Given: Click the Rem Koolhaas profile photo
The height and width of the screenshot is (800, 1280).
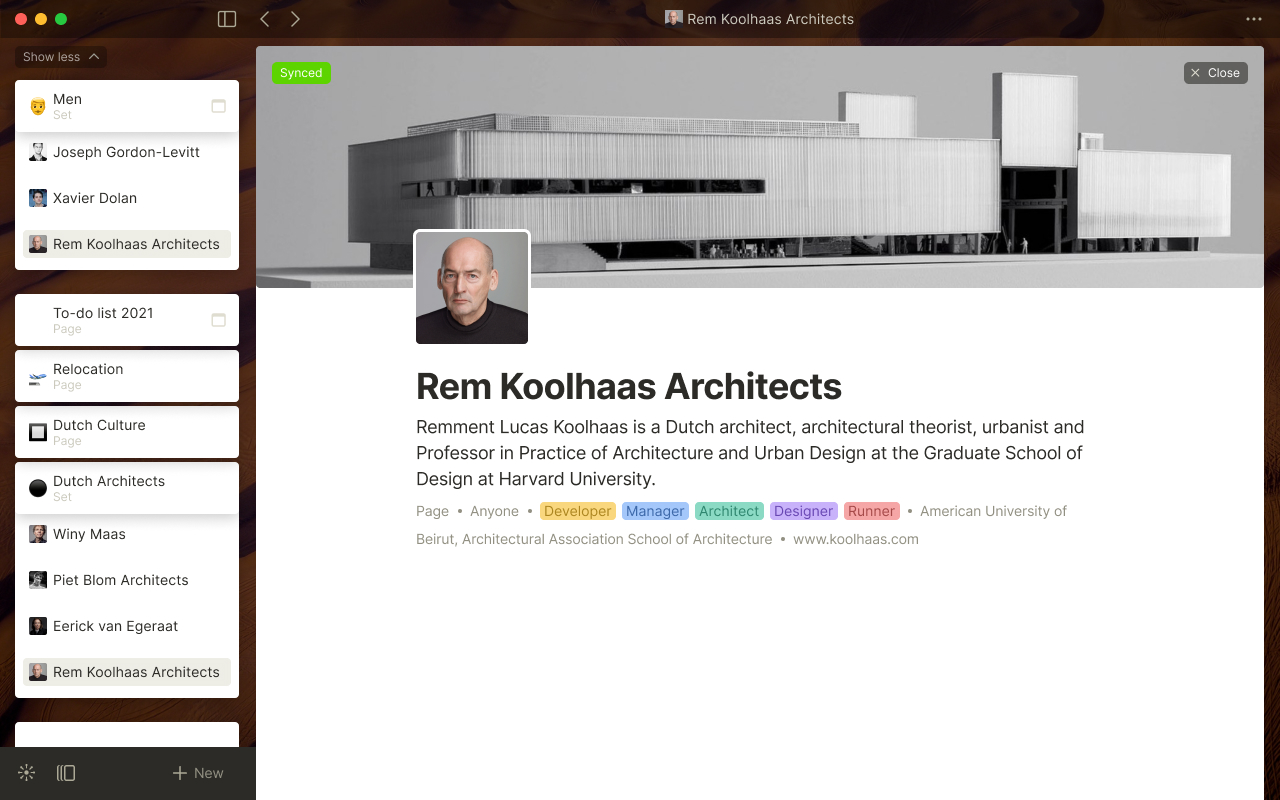Looking at the screenshot, I should (x=472, y=288).
